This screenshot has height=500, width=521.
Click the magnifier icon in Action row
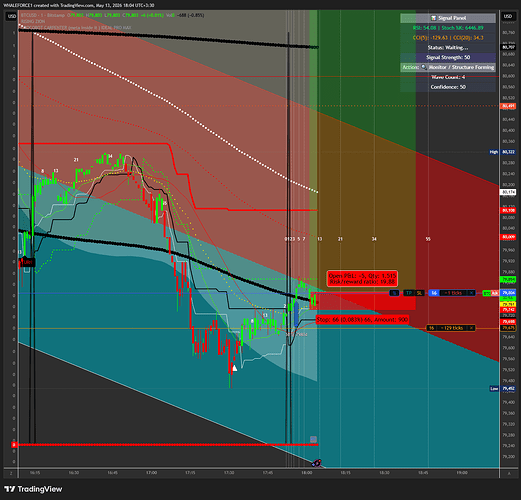[x=424, y=67]
